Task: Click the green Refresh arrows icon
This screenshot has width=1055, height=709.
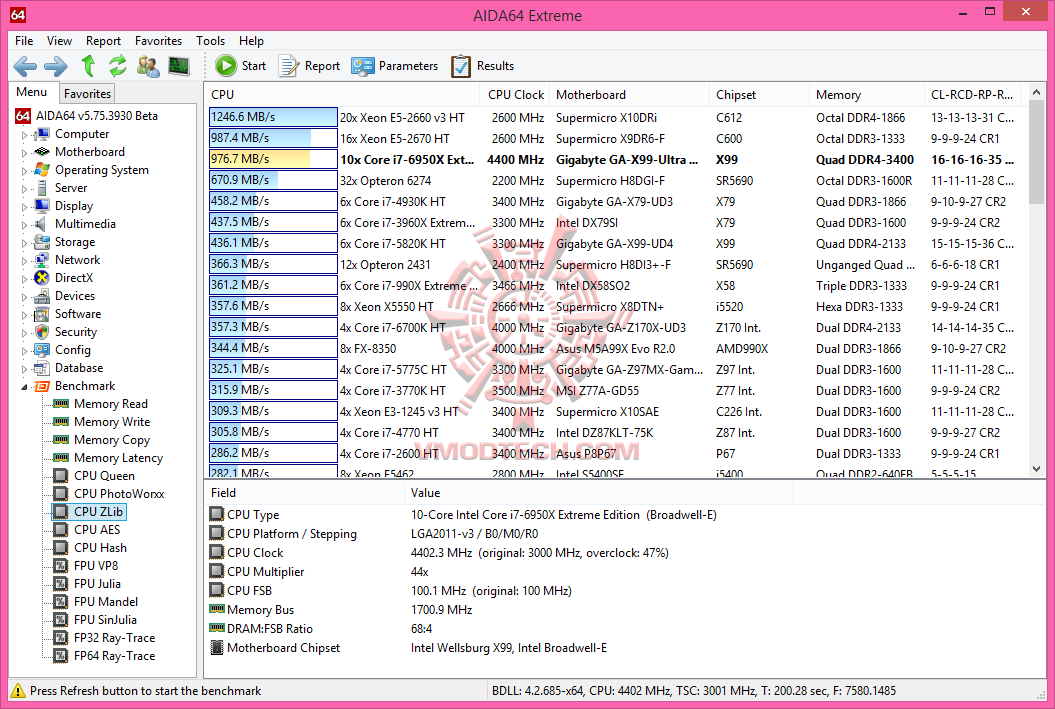Action: [118, 66]
